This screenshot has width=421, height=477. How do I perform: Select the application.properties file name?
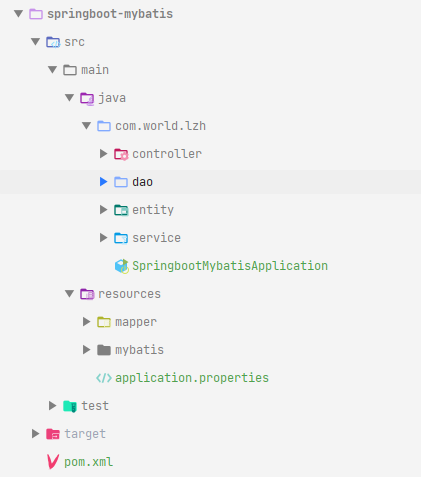coord(192,378)
